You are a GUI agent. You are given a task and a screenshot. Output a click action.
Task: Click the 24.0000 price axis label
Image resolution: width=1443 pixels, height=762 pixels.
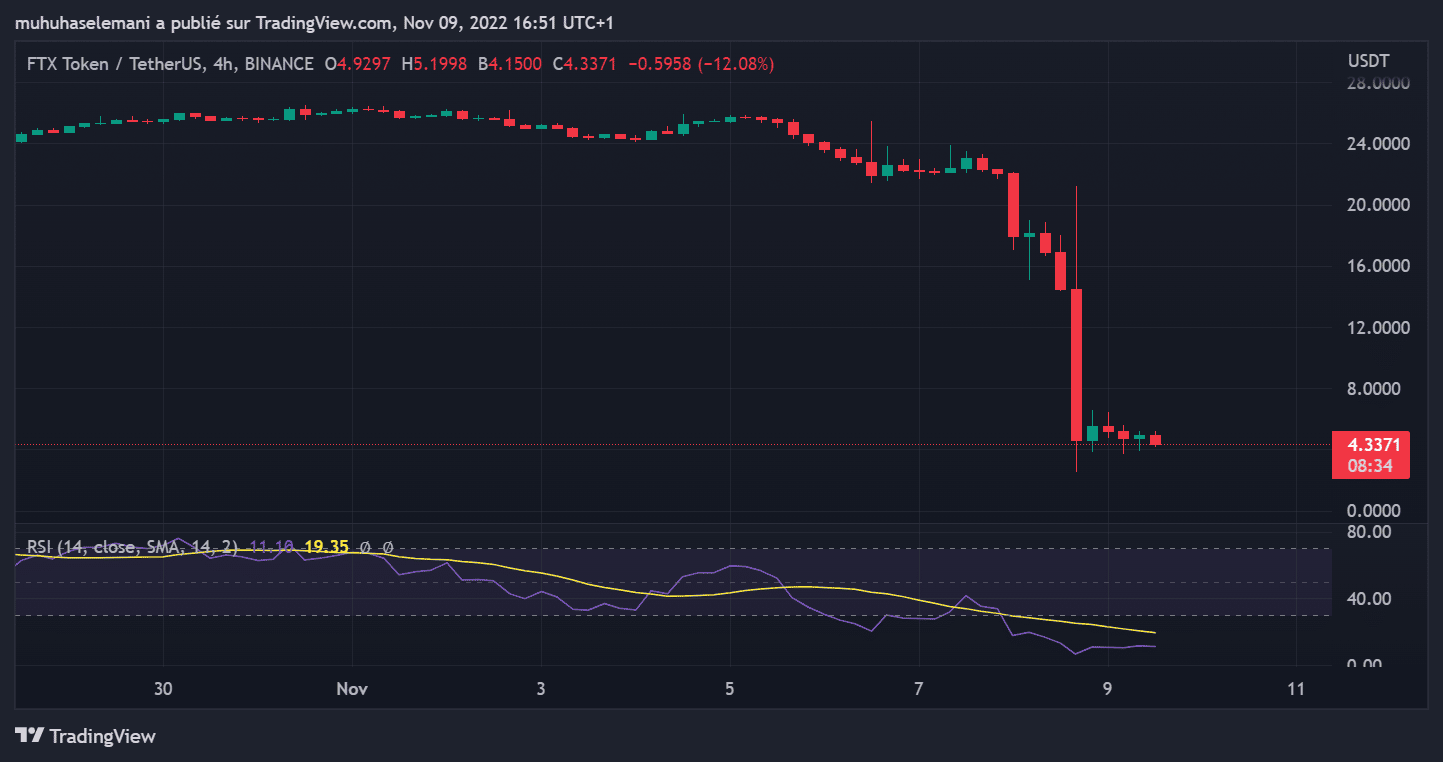1379,144
